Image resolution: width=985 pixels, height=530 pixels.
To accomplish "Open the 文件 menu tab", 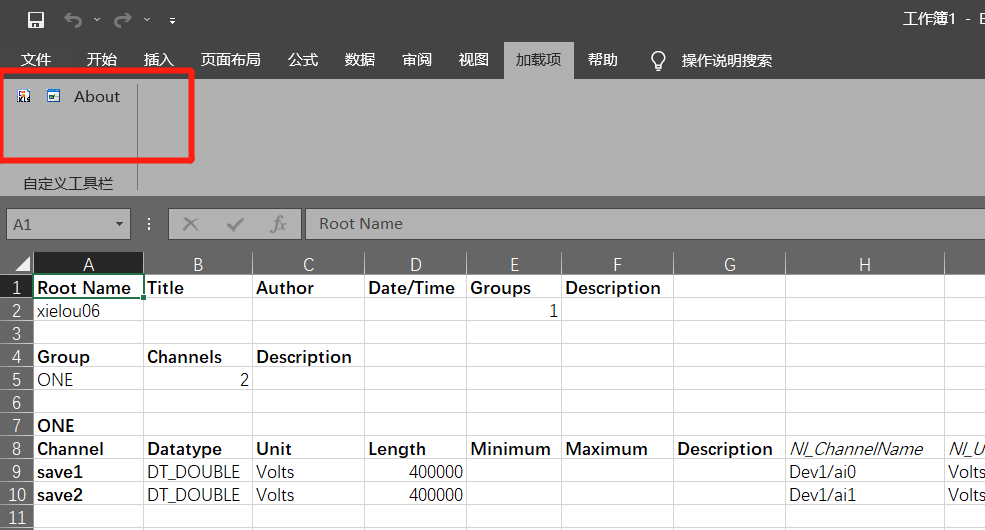I will click(36, 60).
